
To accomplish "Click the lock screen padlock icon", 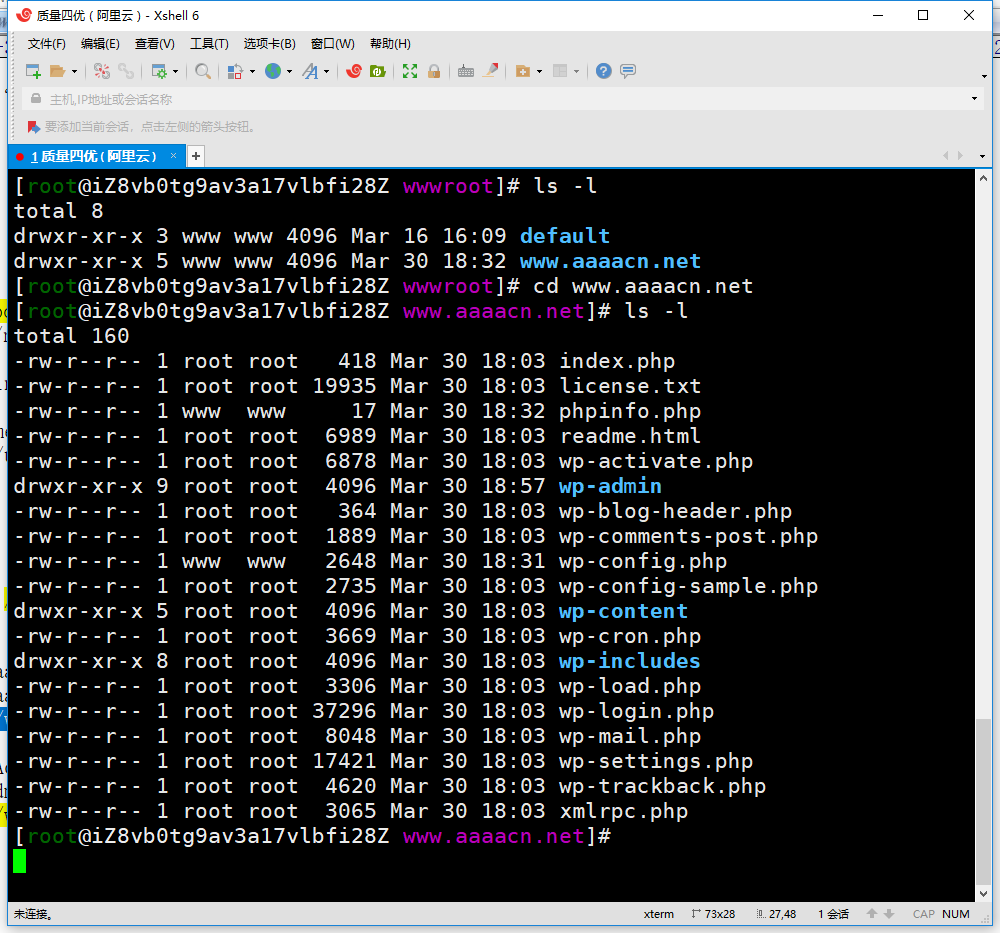I will point(434,71).
